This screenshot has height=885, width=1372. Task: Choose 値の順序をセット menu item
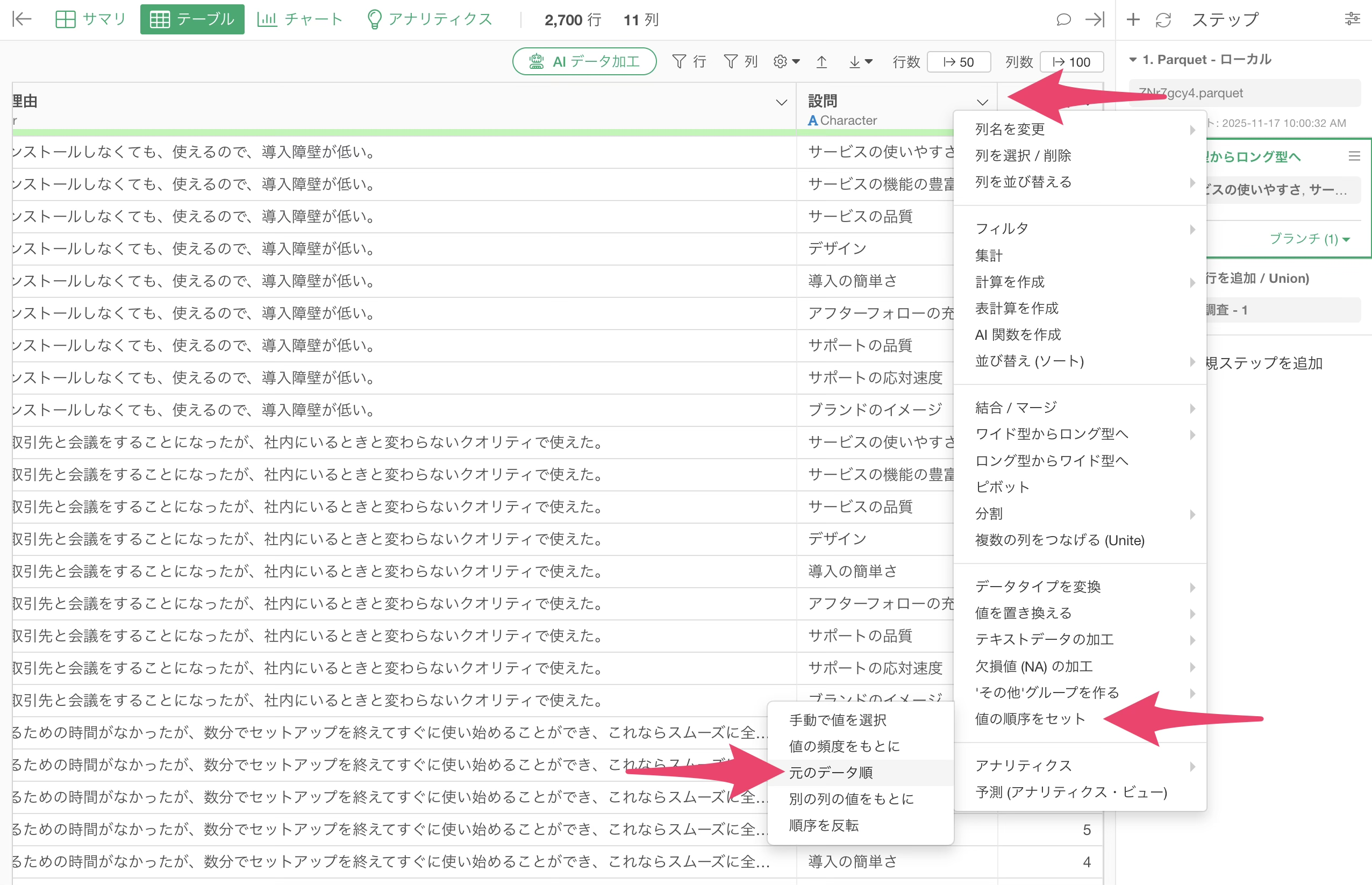click(x=1030, y=719)
